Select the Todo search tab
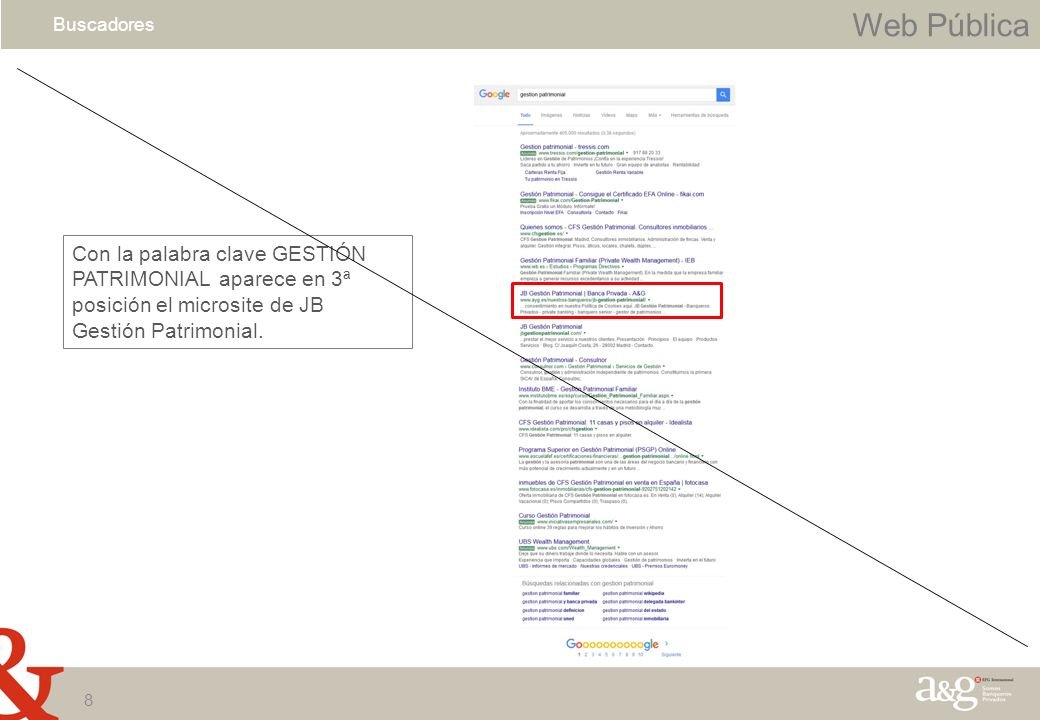 pos(525,115)
